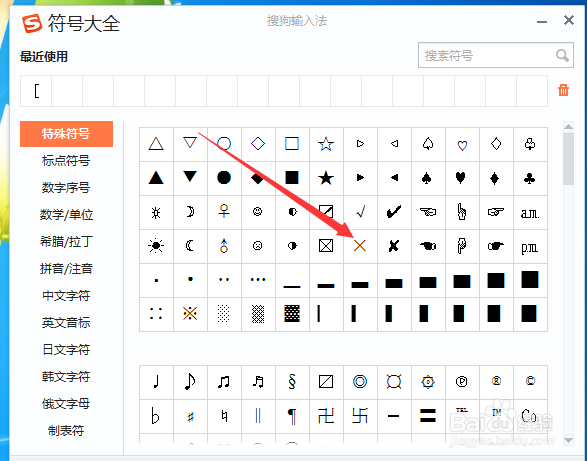
Task: Pick the solid black star ★
Action: tap(326, 178)
